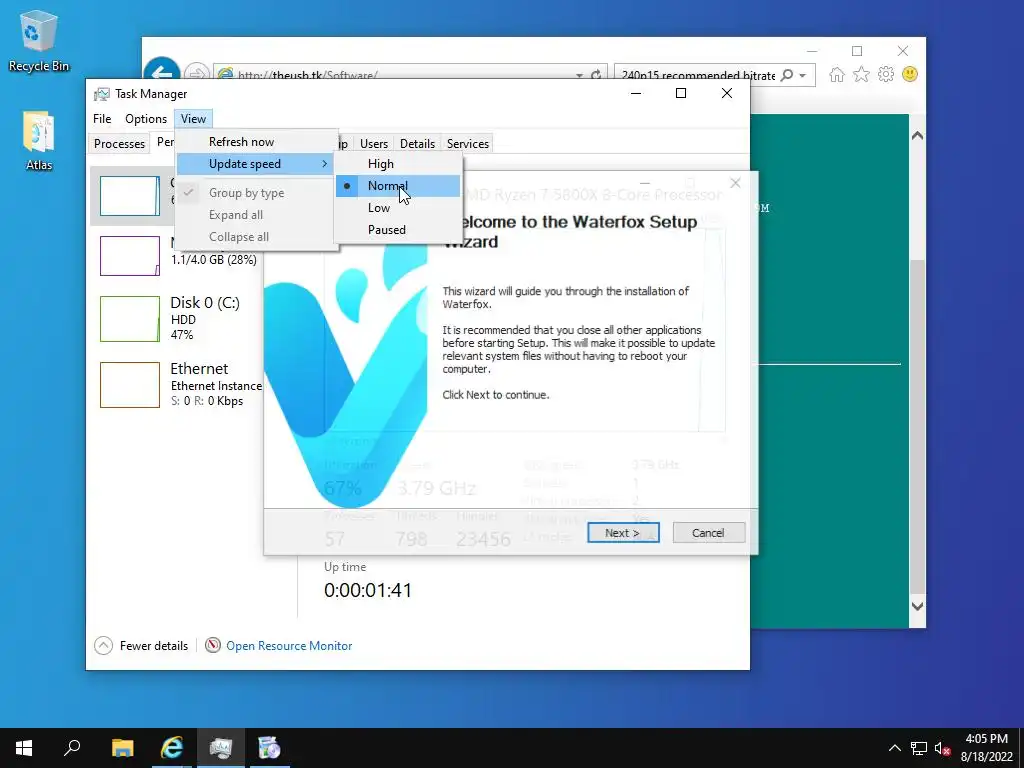Select the Ethernet graph thumbnail
The height and width of the screenshot is (768, 1024).
click(x=129, y=385)
